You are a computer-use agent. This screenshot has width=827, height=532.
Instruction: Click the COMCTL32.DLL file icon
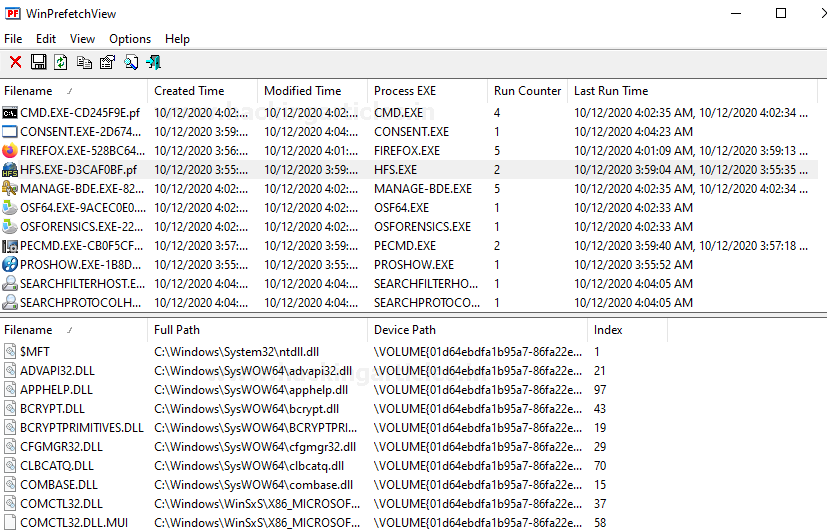[x=10, y=504]
